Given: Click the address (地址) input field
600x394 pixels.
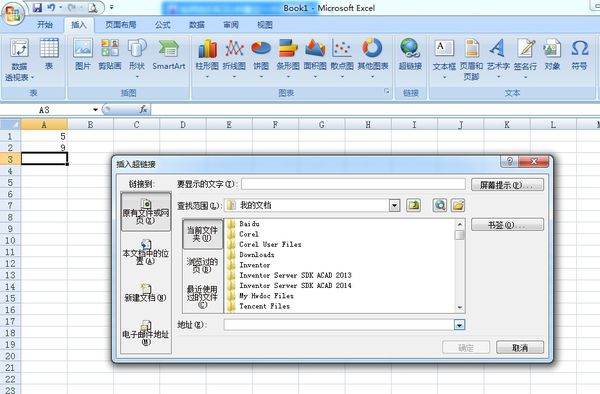Looking at the screenshot, I should 339,325.
